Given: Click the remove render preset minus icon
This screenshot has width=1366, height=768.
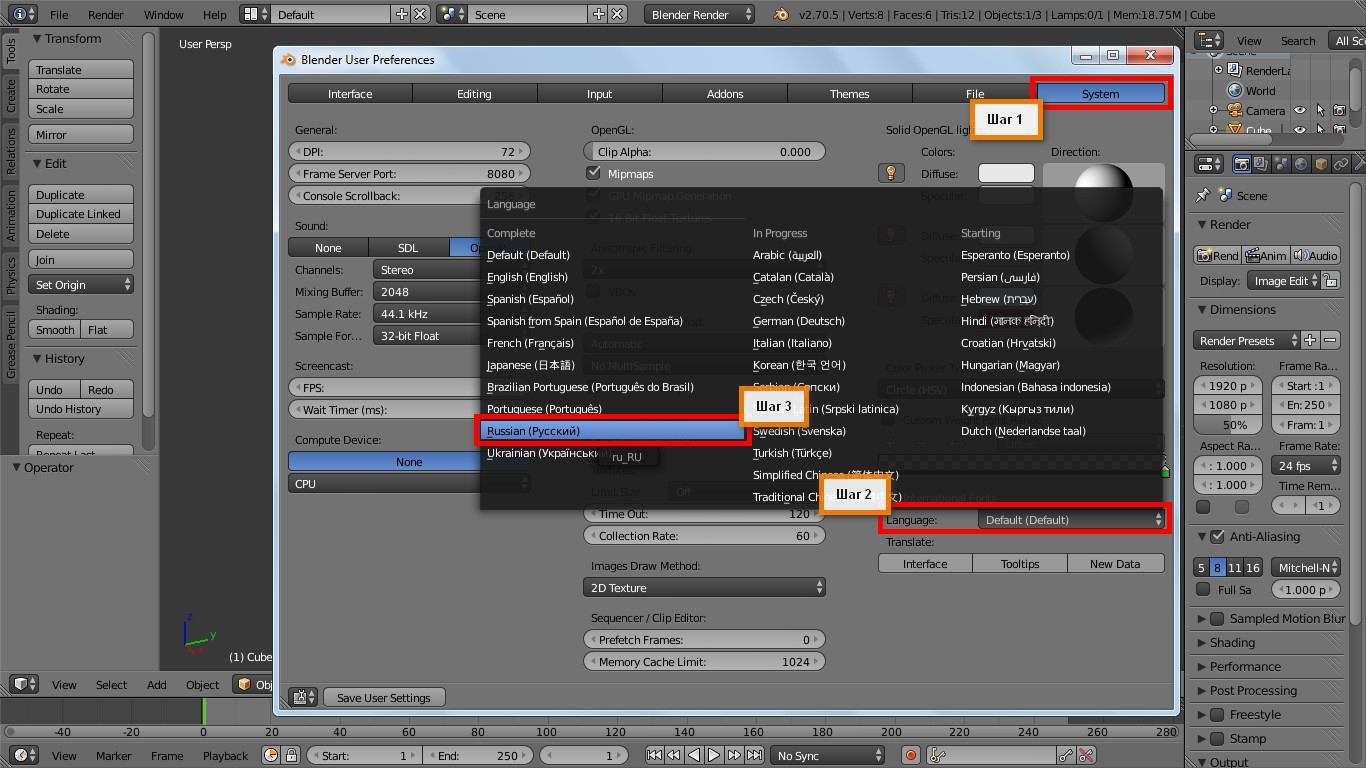Looking at the screenshot, I should click(x=1330, y=340).
